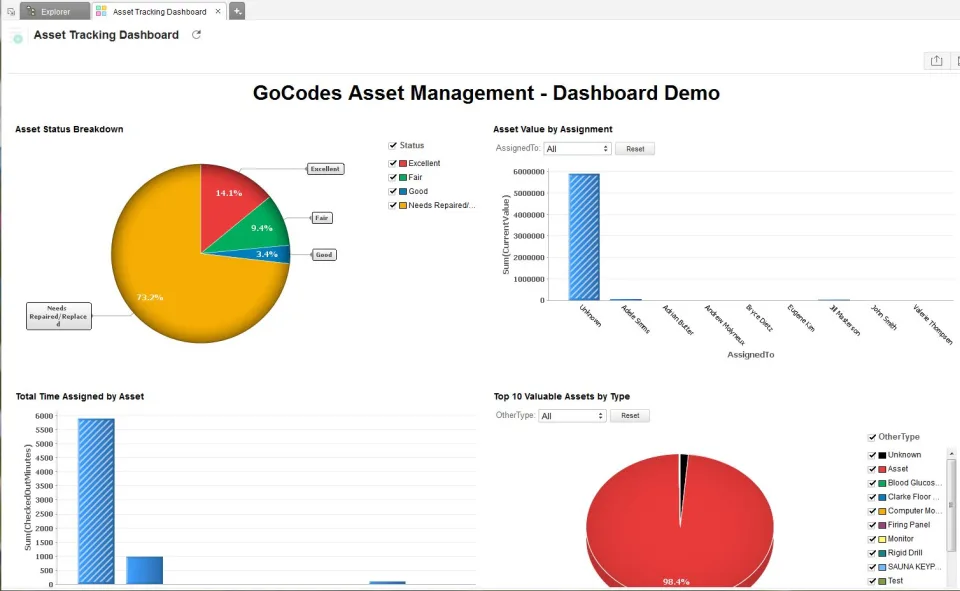Viewport: 960px width, 591px height.
Task: Click the refresh icon beside dashboard title
Action: [196, 35]
